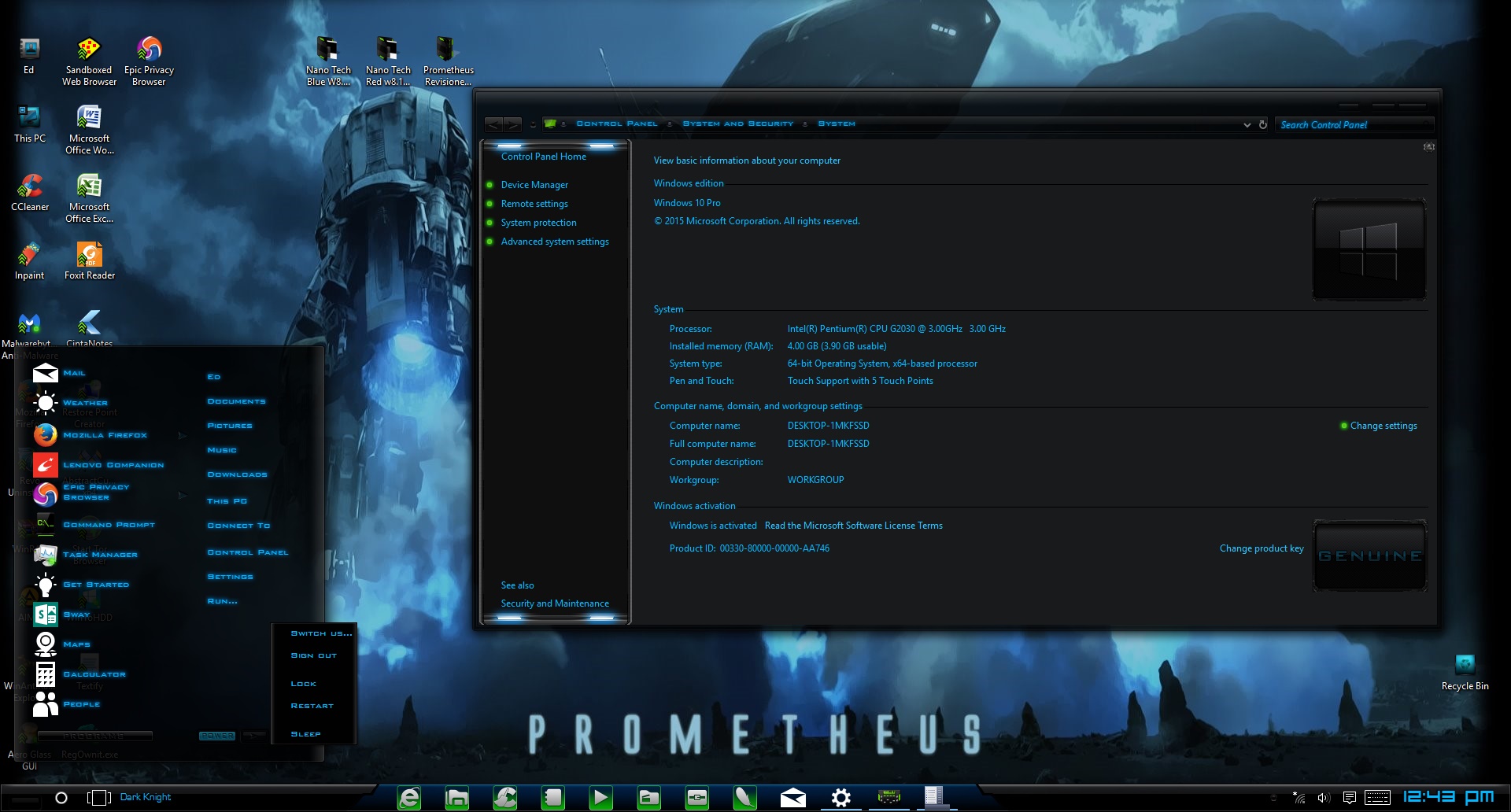The width and height of the screenshot is (1511, 812).
Task: Open Advanced system settings link
Action: pyautogui.click(x=555, y=242)
